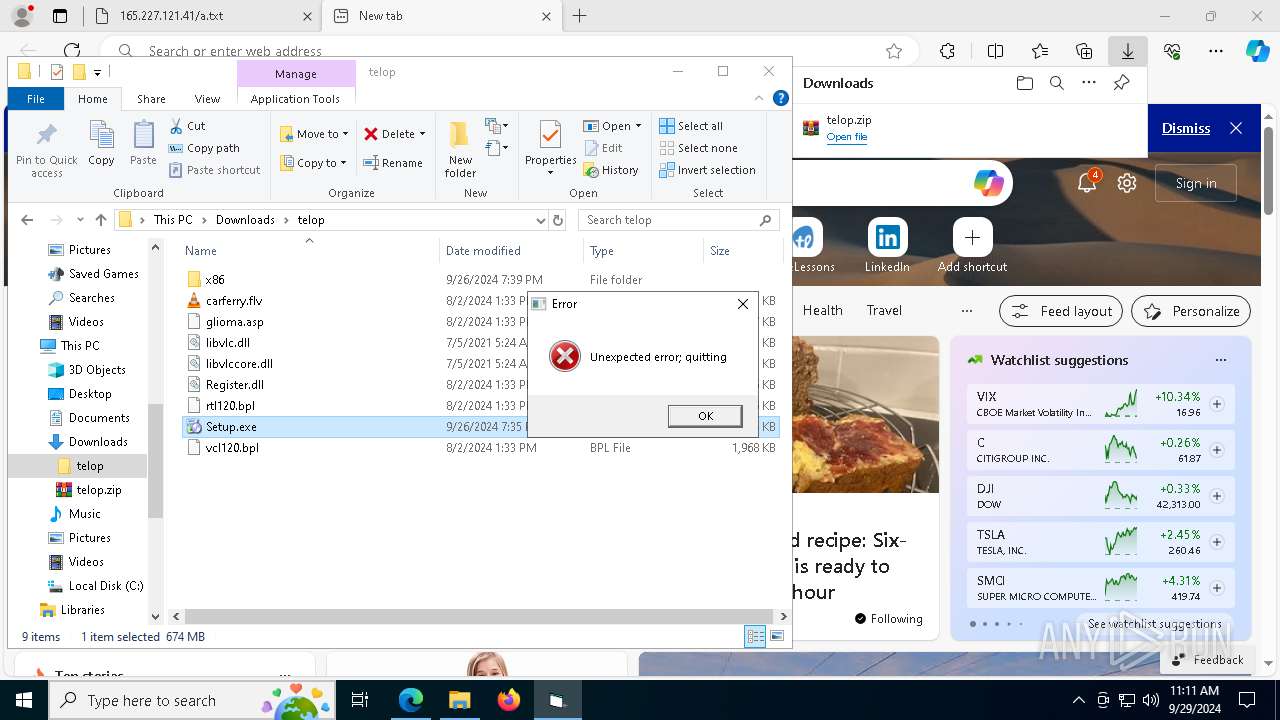The width and height of the screenshot is (1280, 720).
Task: Select the libvlc.dll file
Action: click(x=228, y=343)
